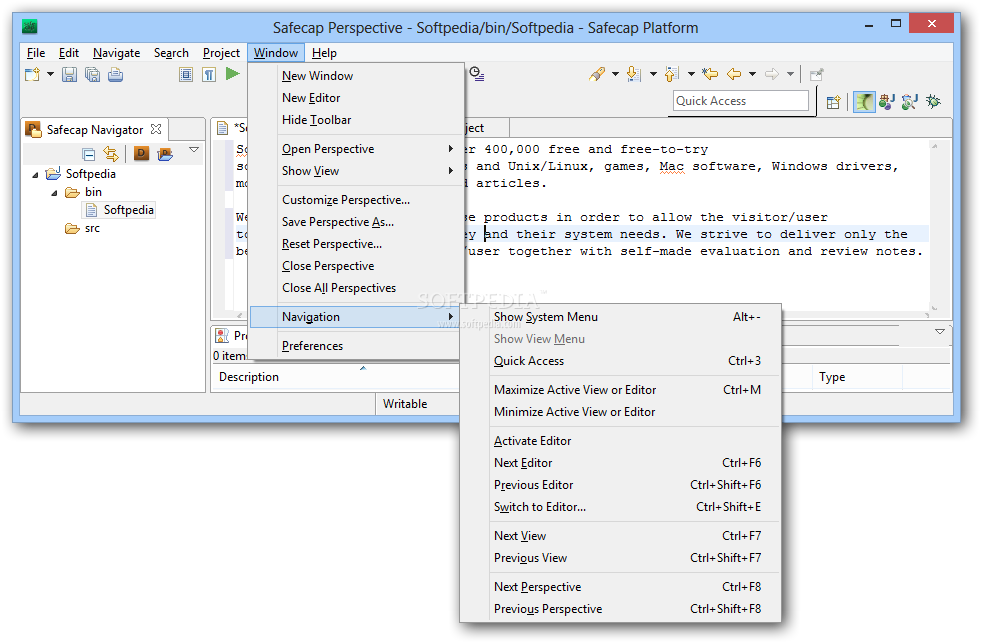Open the Next Annotation dropdown arrow
The width and height of the screenshot is (981, 643).
pos(653,74)
